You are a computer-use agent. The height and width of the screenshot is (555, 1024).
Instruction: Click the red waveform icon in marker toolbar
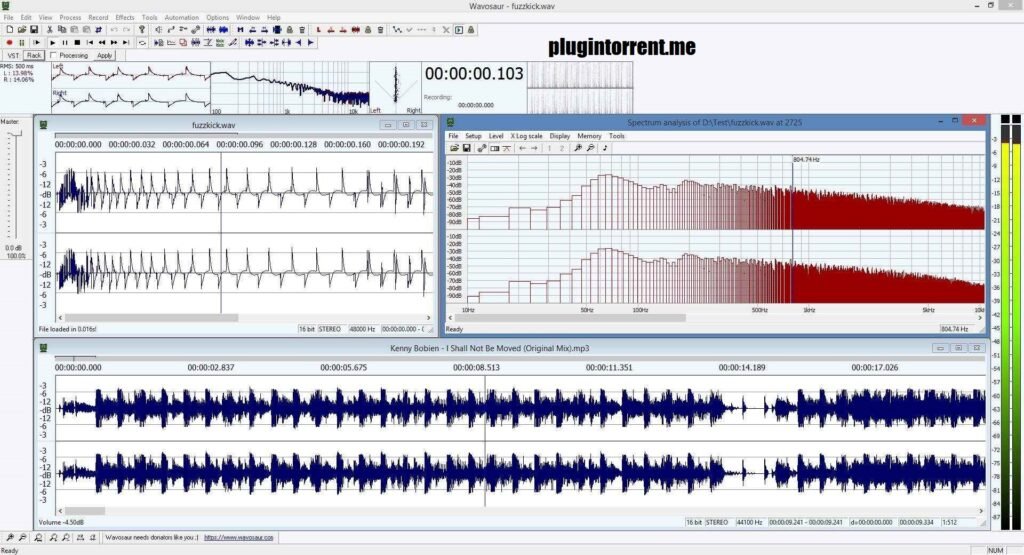click(356, 29)
